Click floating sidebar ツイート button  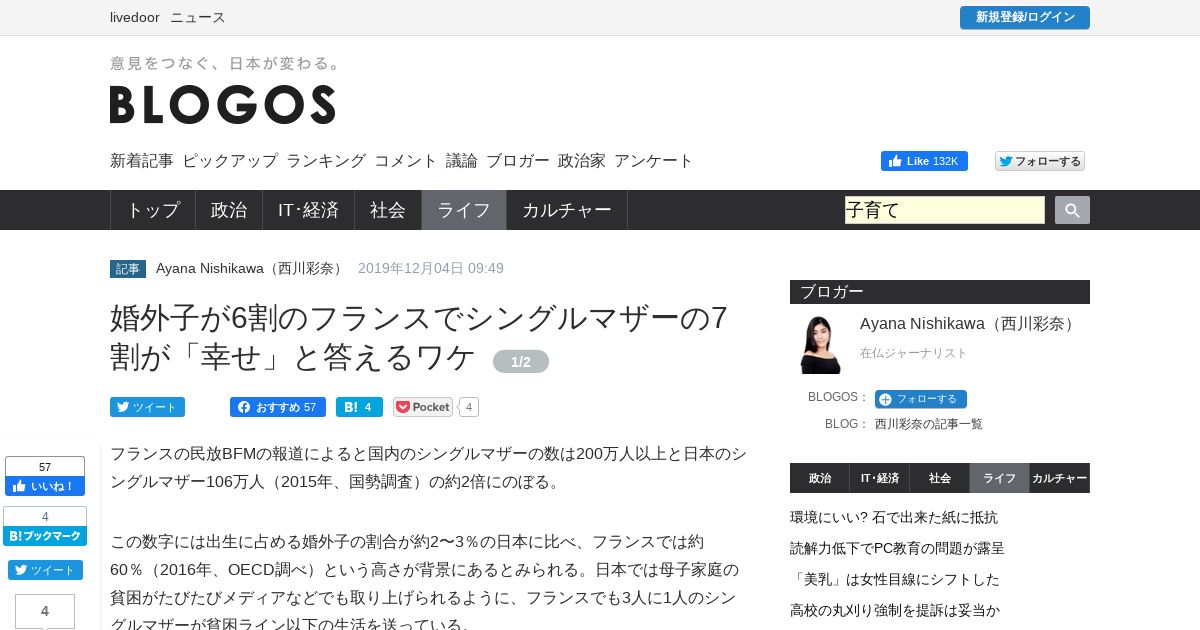coord(45,570)
